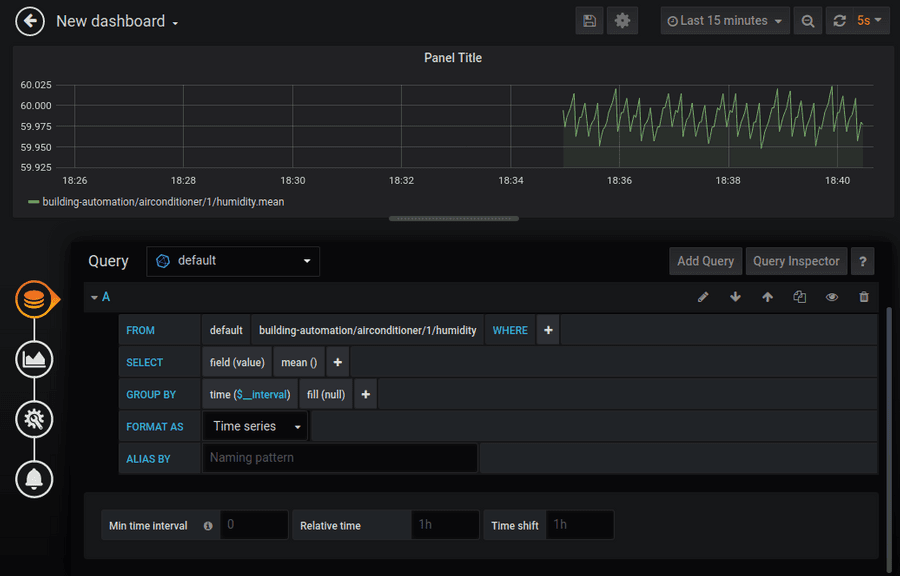Zoom out the time range
Viewport: 900px width, 576px height.
(x=808, y=21)
